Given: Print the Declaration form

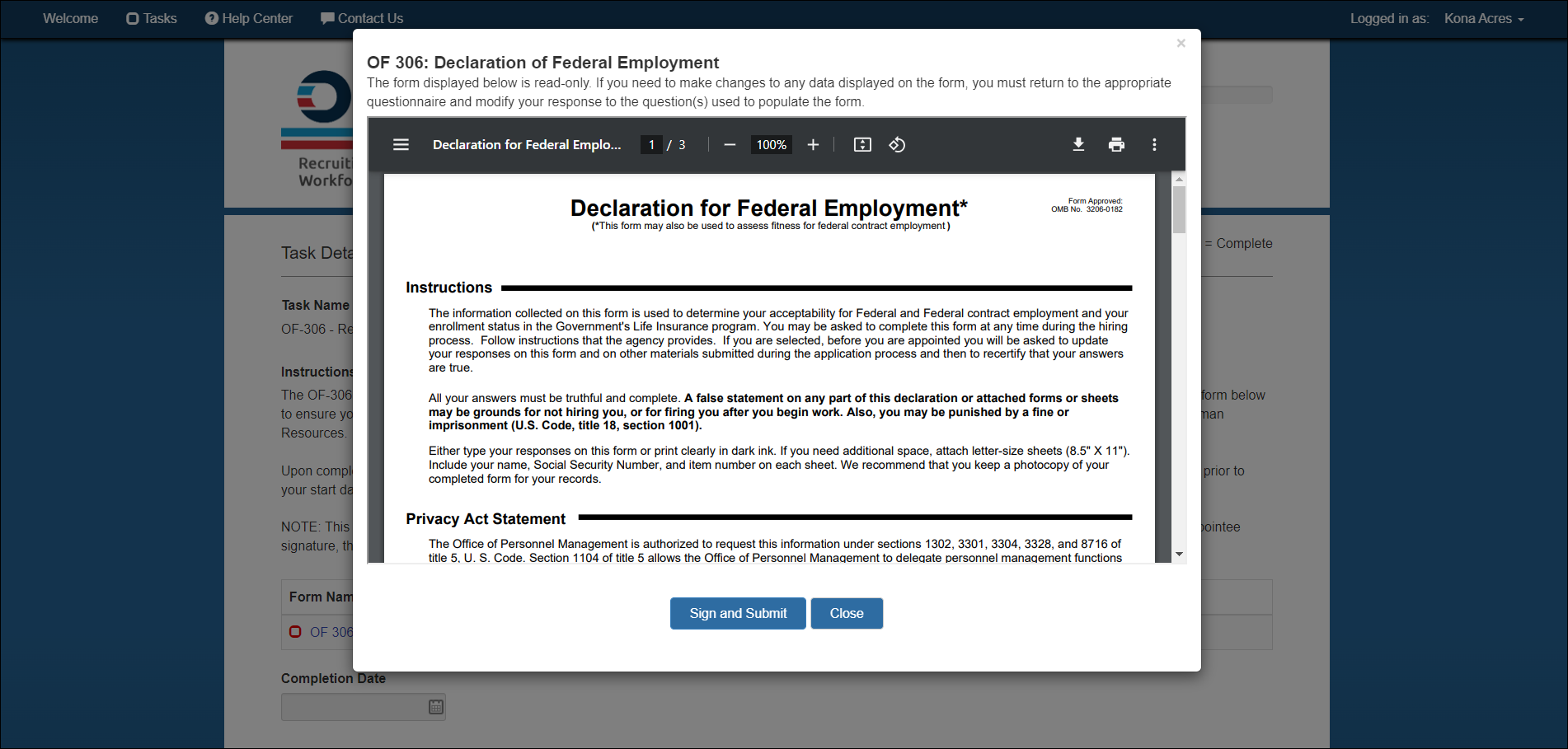Looking at the screenshot, I should tap(1116, 145).
